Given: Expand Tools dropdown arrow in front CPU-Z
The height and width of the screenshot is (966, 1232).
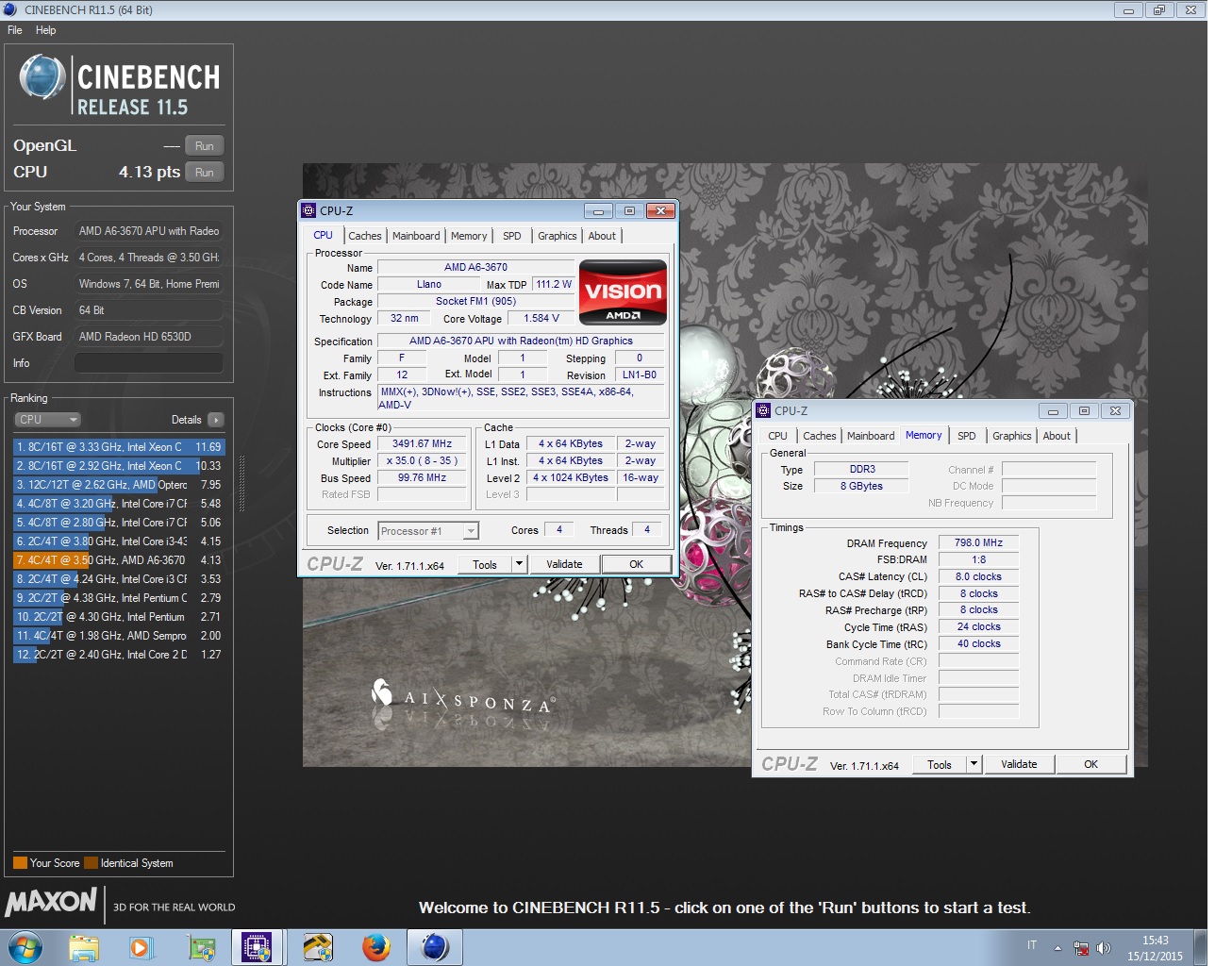Looking at the screenshot, I should click(x=519, y=564).
